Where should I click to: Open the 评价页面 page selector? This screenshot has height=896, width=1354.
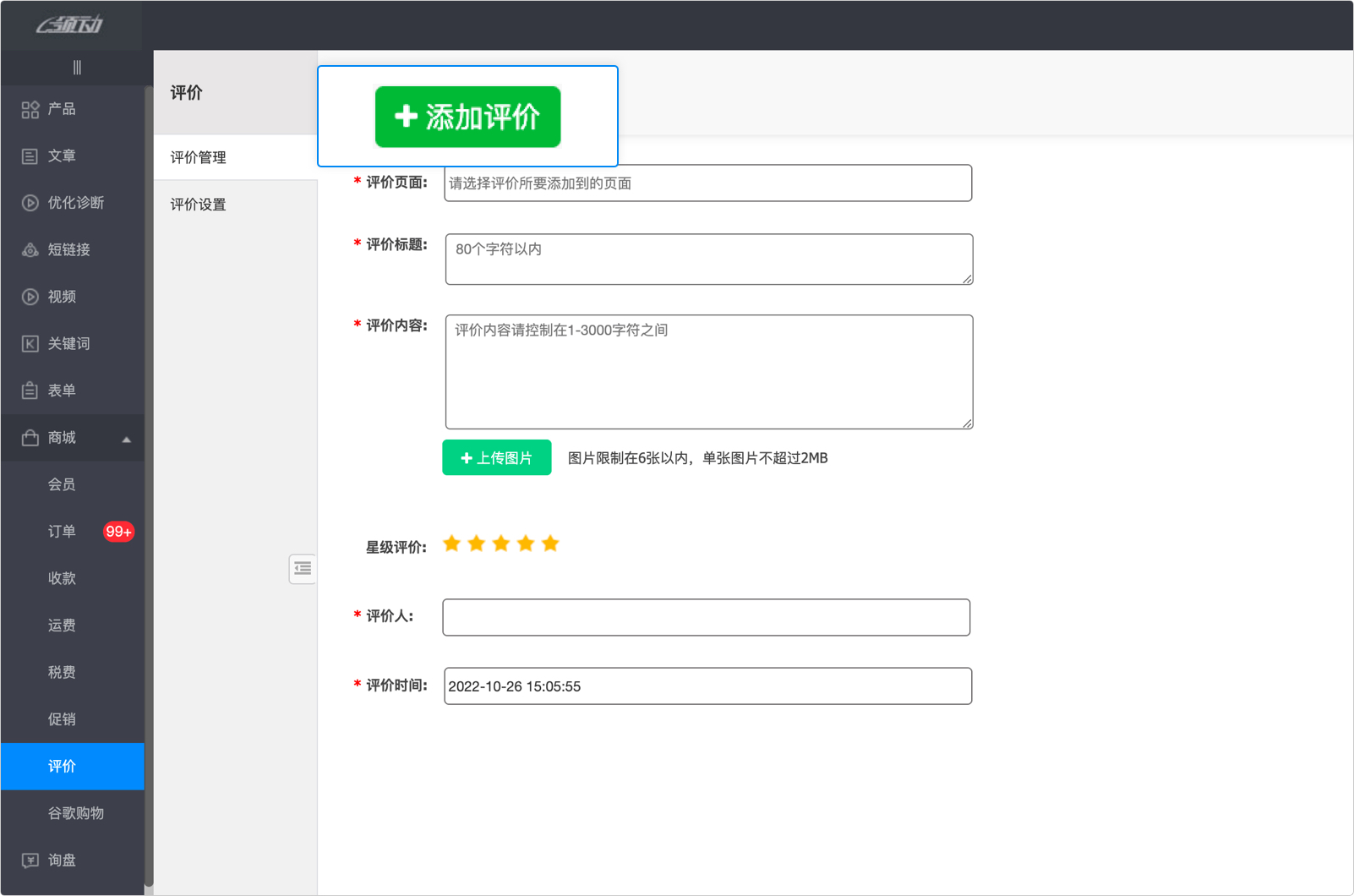coord(707,183)
